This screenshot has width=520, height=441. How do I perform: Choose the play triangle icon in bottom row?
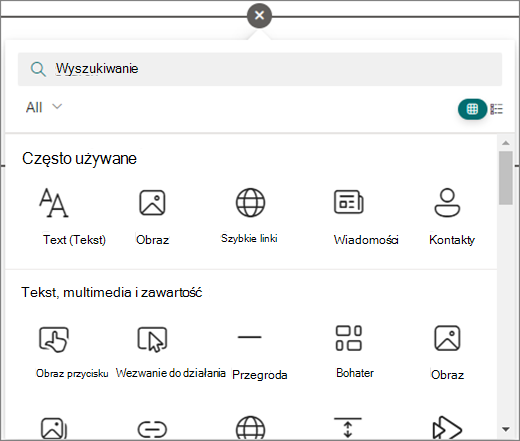tap(447, 427)
